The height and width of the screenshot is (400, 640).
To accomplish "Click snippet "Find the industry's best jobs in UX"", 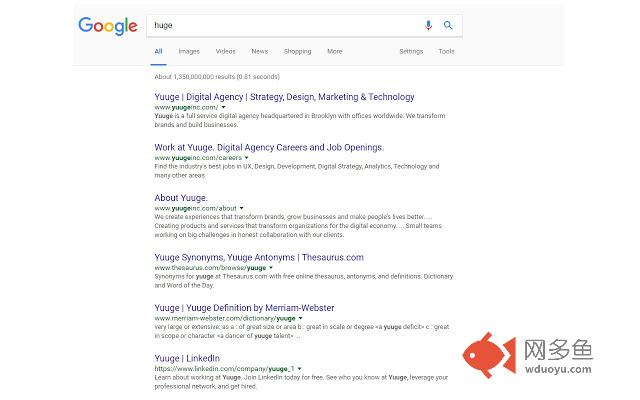I will coord(297,171).
